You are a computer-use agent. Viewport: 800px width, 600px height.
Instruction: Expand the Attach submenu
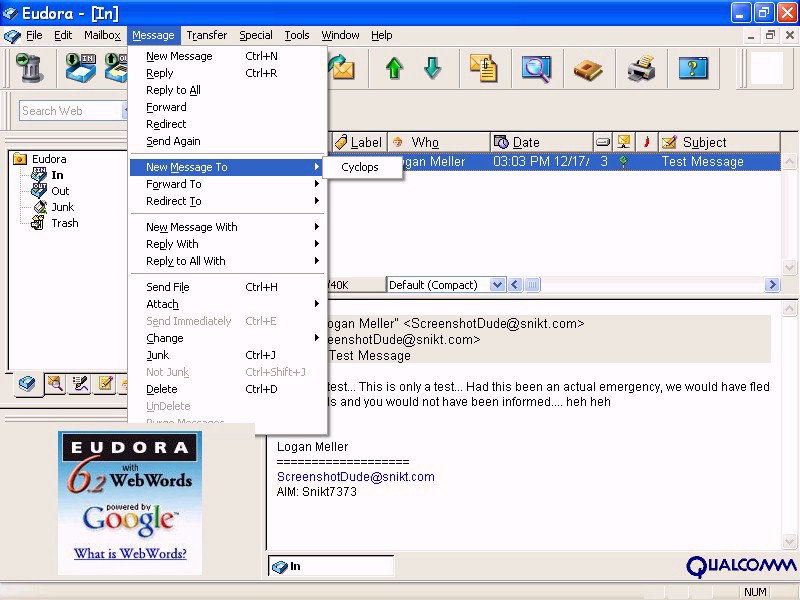[x=228, y=304]
